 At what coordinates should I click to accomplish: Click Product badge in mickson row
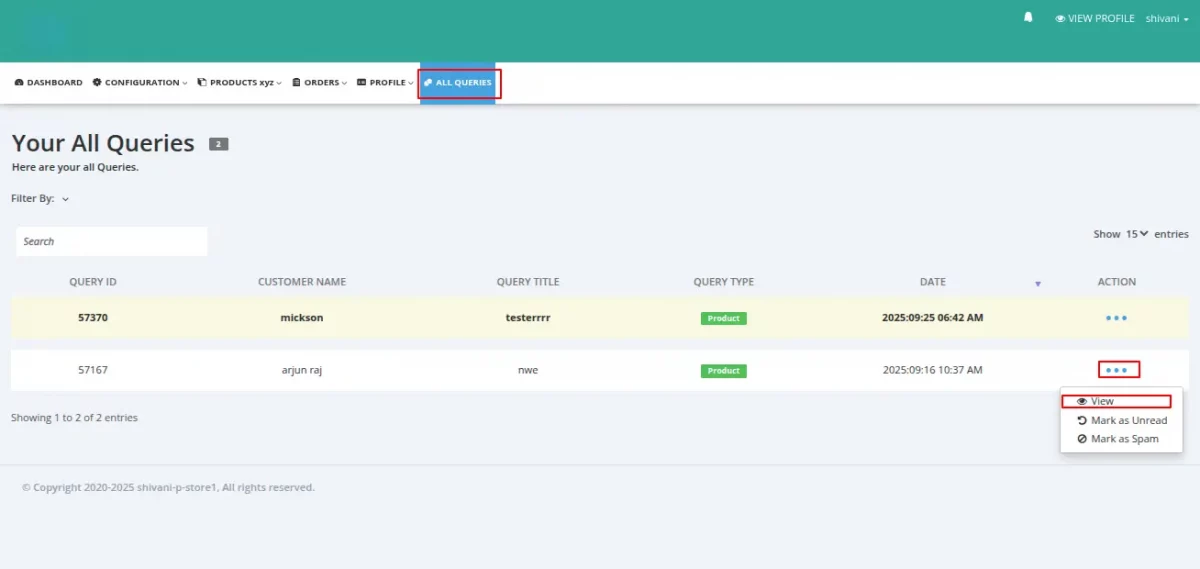(x=724, y=318)
